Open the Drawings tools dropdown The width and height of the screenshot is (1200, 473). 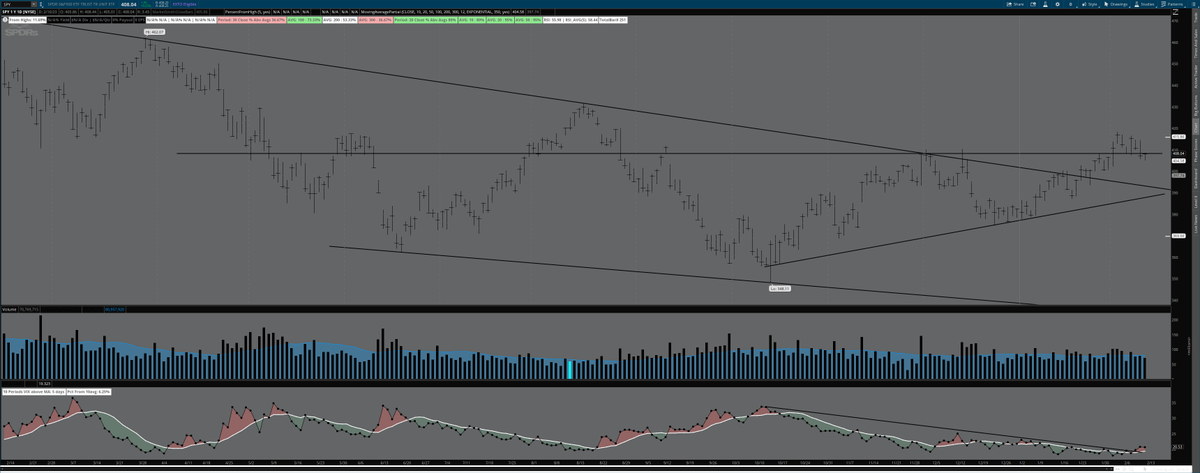[1116, 4]
